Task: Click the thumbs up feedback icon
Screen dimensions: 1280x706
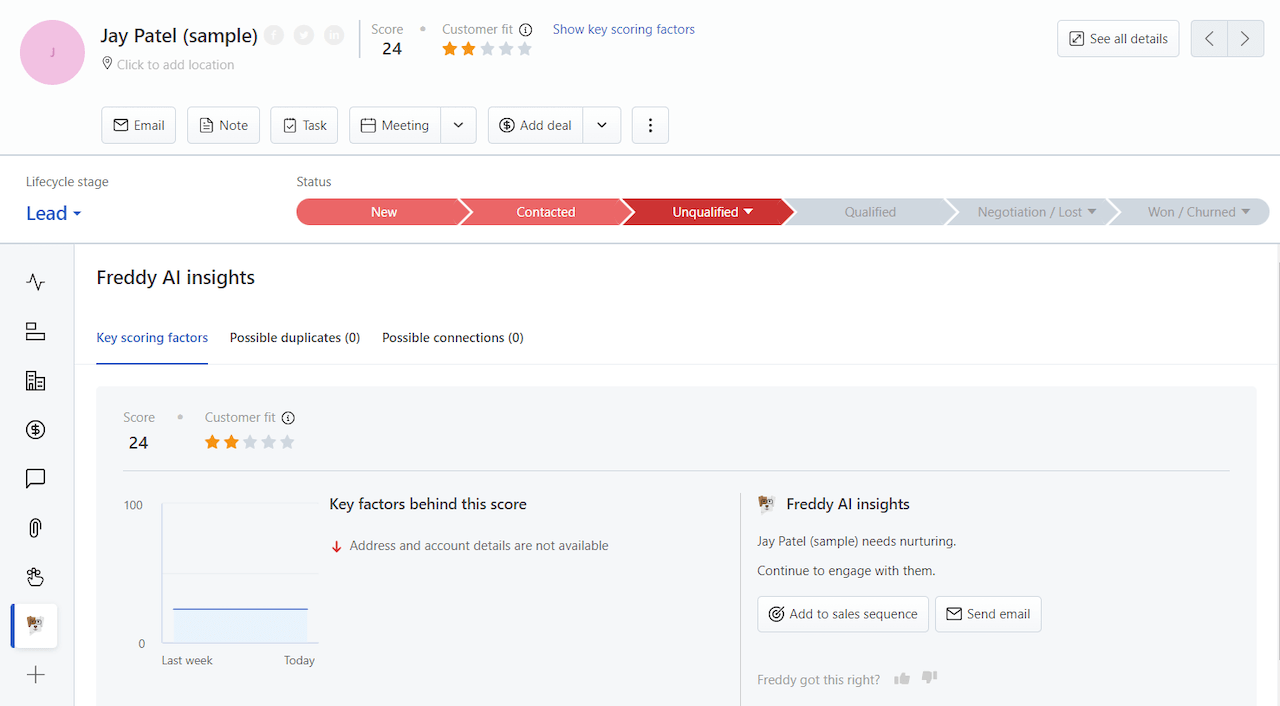Action: [x=902, y=679]
